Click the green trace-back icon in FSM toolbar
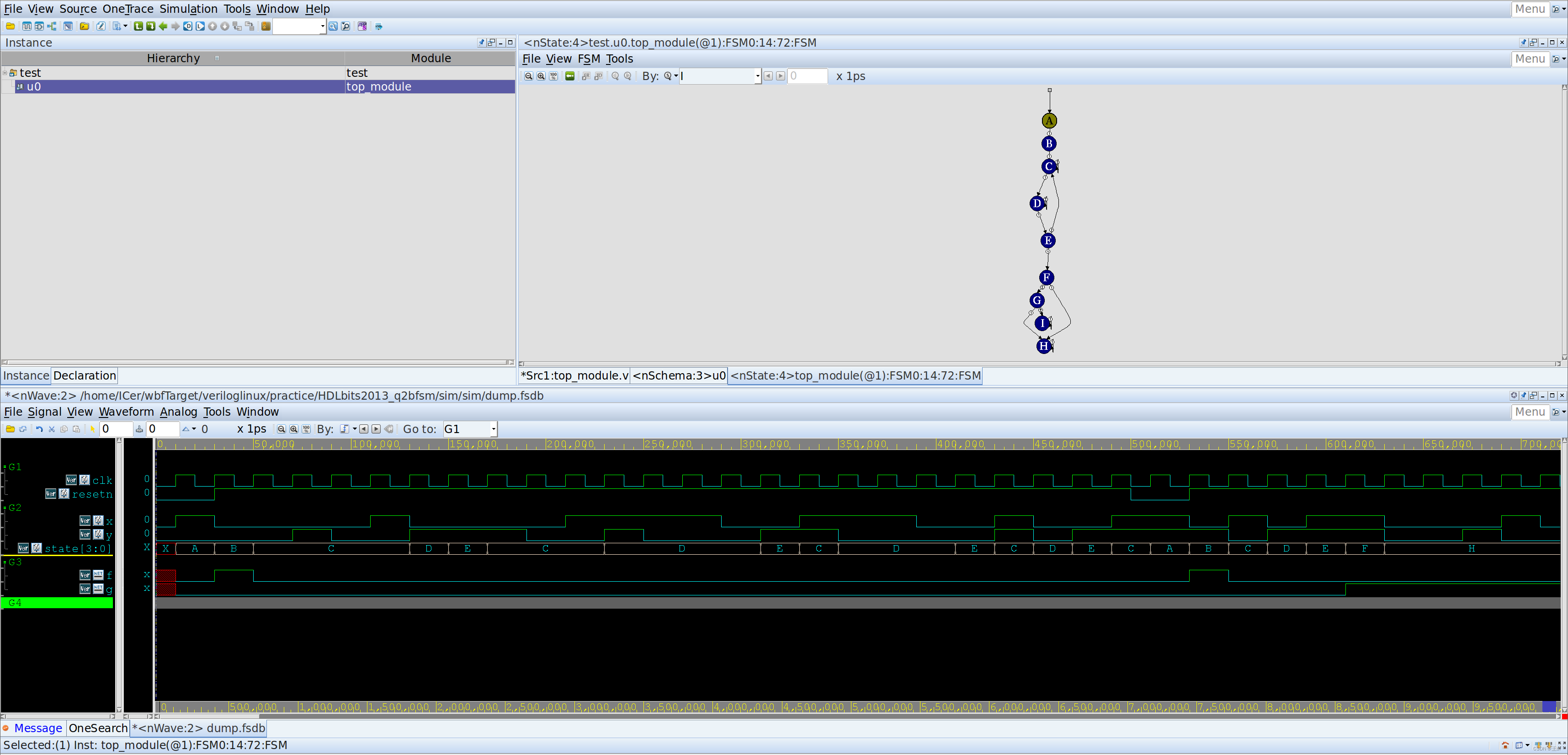The width and height of the screenshot is (1568, 755). coord(570,76)
